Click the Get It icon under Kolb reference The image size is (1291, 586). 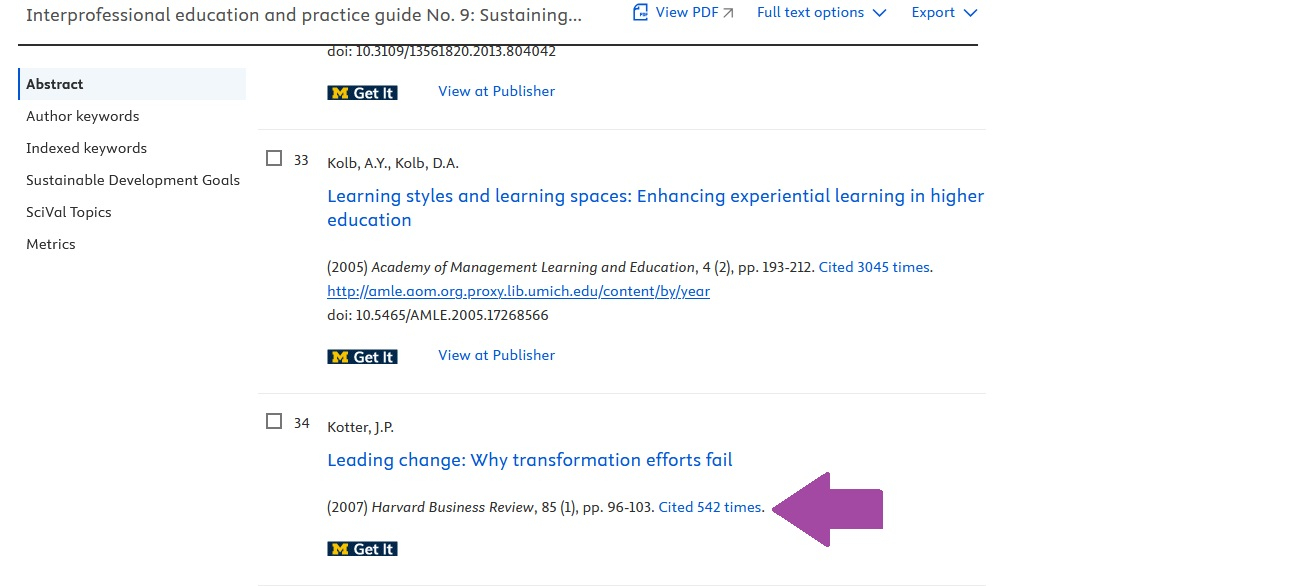click(362, 356)
